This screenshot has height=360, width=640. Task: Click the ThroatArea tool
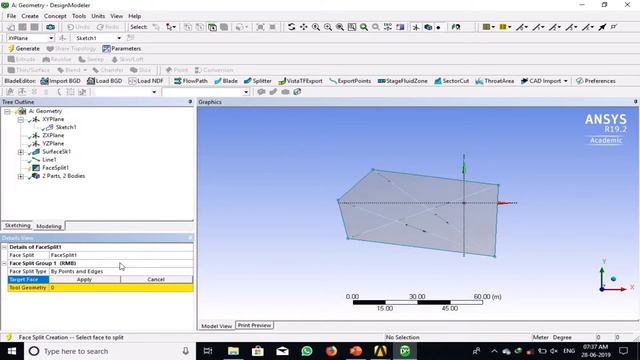495,81
